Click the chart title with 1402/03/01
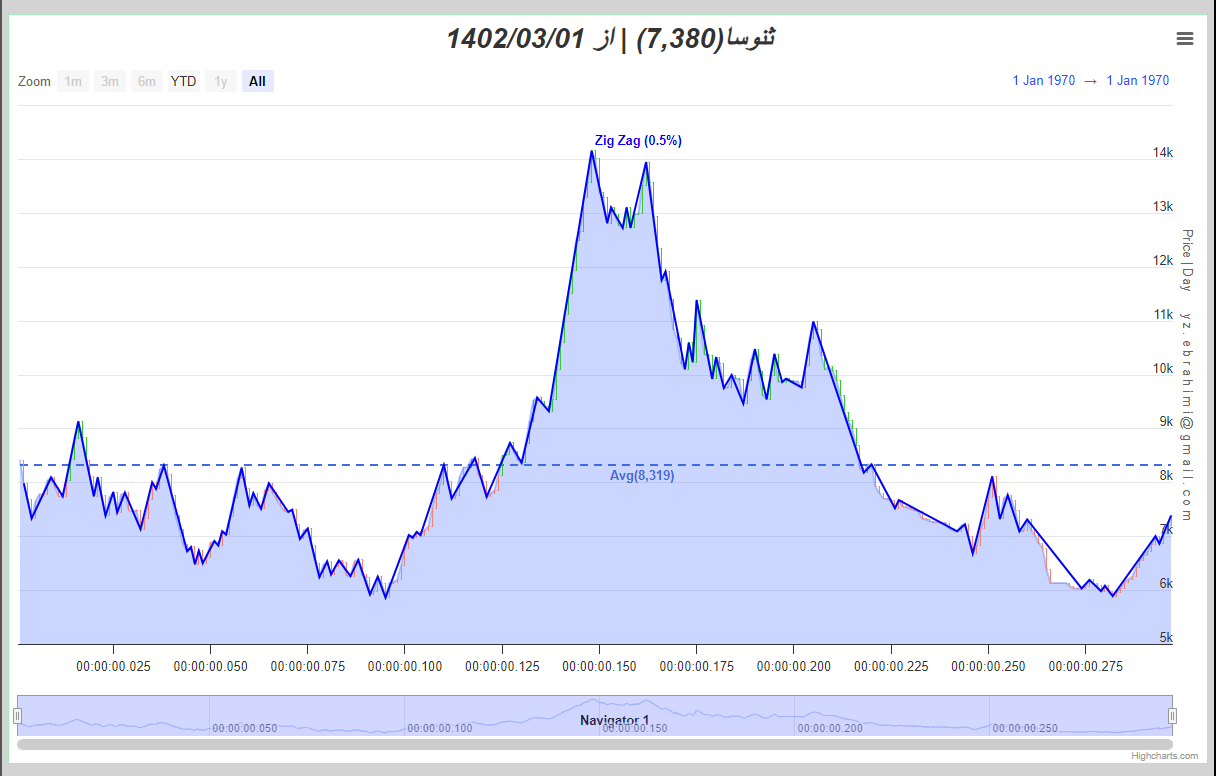Viewport: 1216px width, 779px height. (611, 39)
